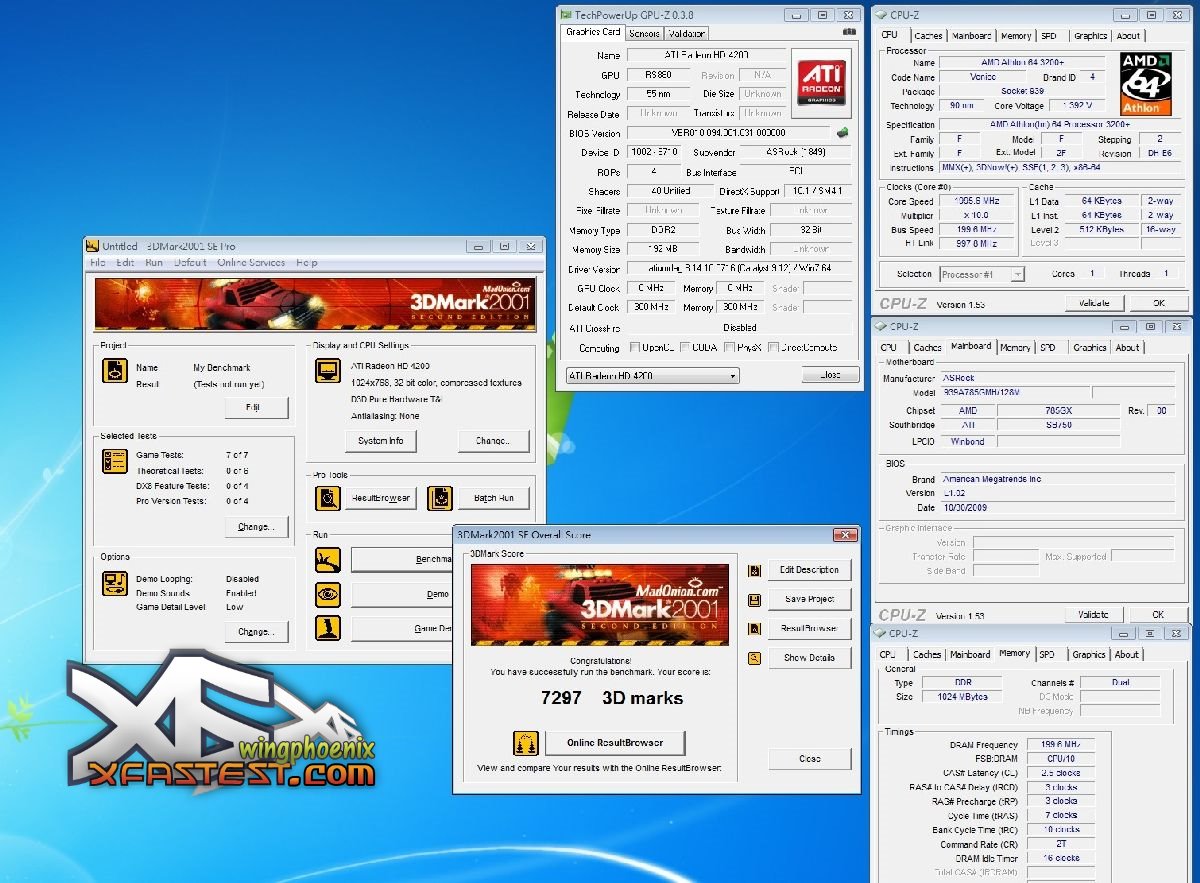Viewport: 1200px width, 883px height.
Task: Click the System Info button
Action: coord(381,441)
